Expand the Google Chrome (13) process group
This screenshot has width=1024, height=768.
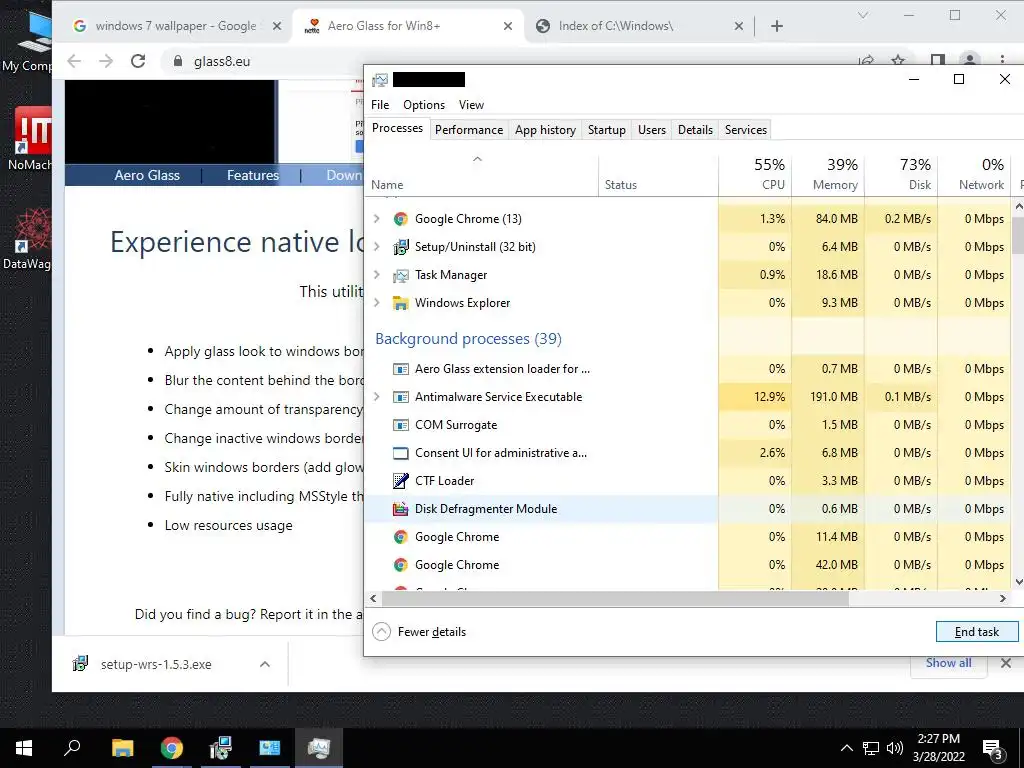(x=377, y=219)
